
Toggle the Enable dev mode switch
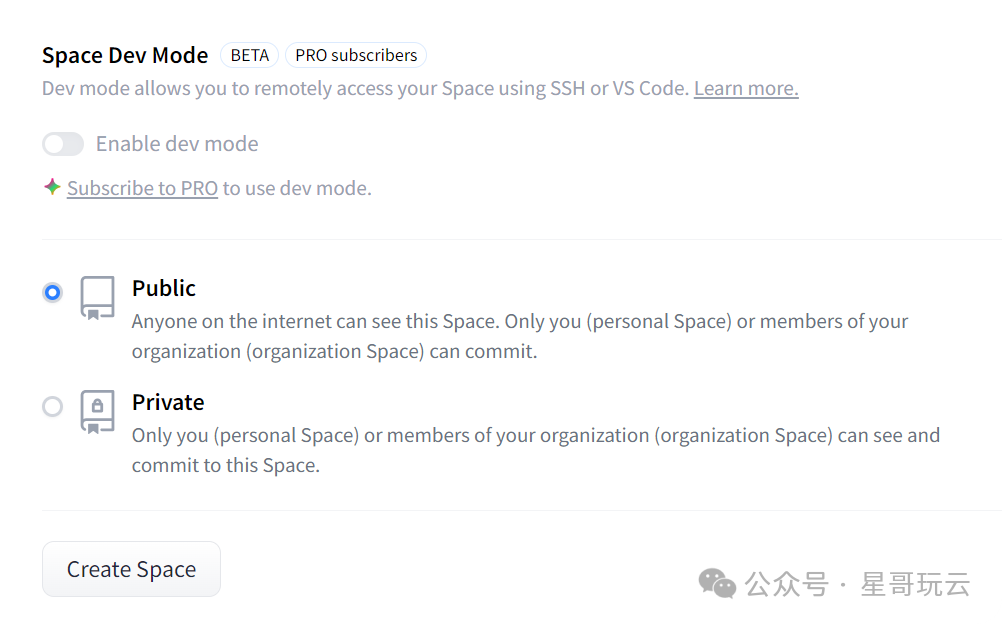point(63,144)
